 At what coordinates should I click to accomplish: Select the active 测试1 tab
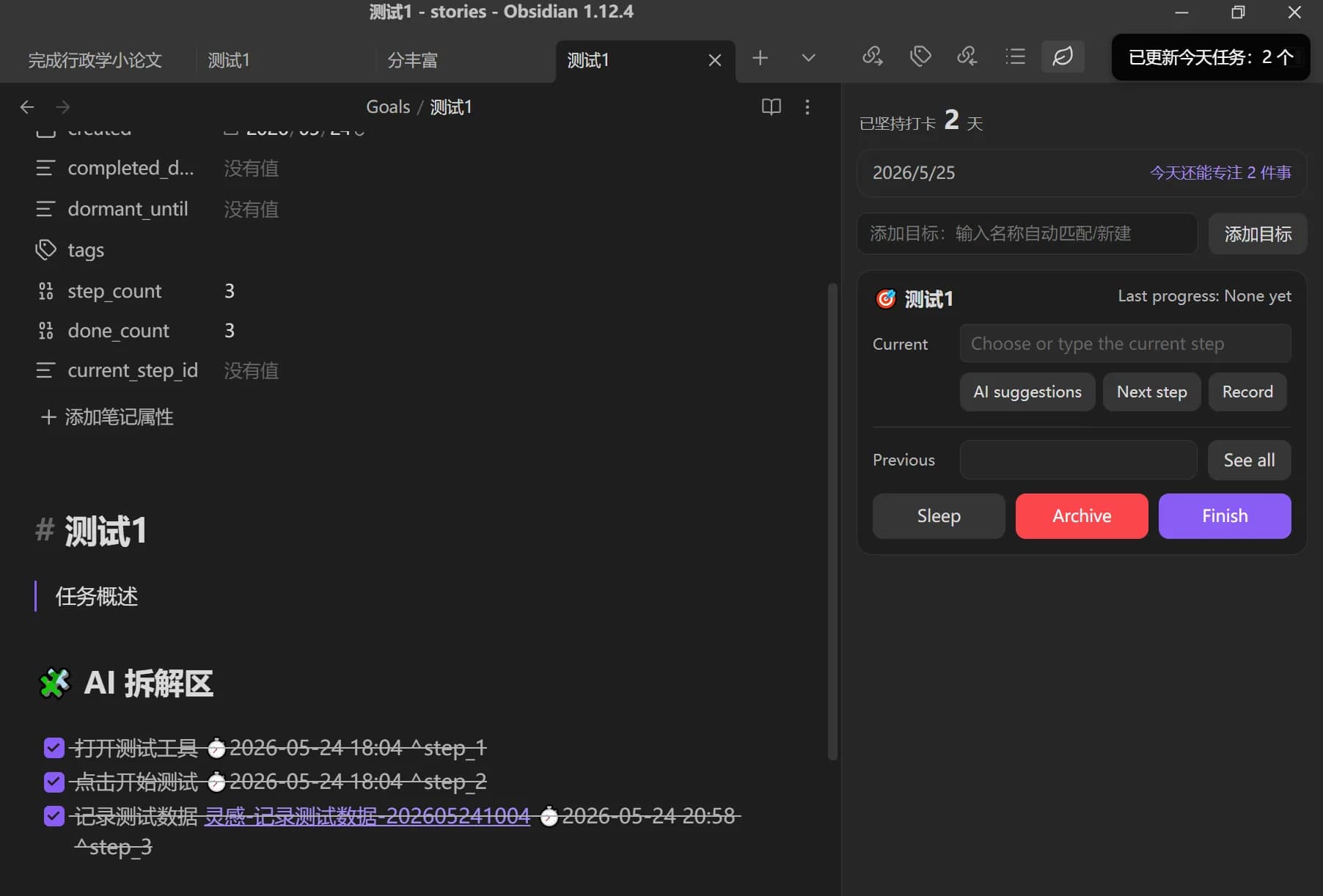588,60
